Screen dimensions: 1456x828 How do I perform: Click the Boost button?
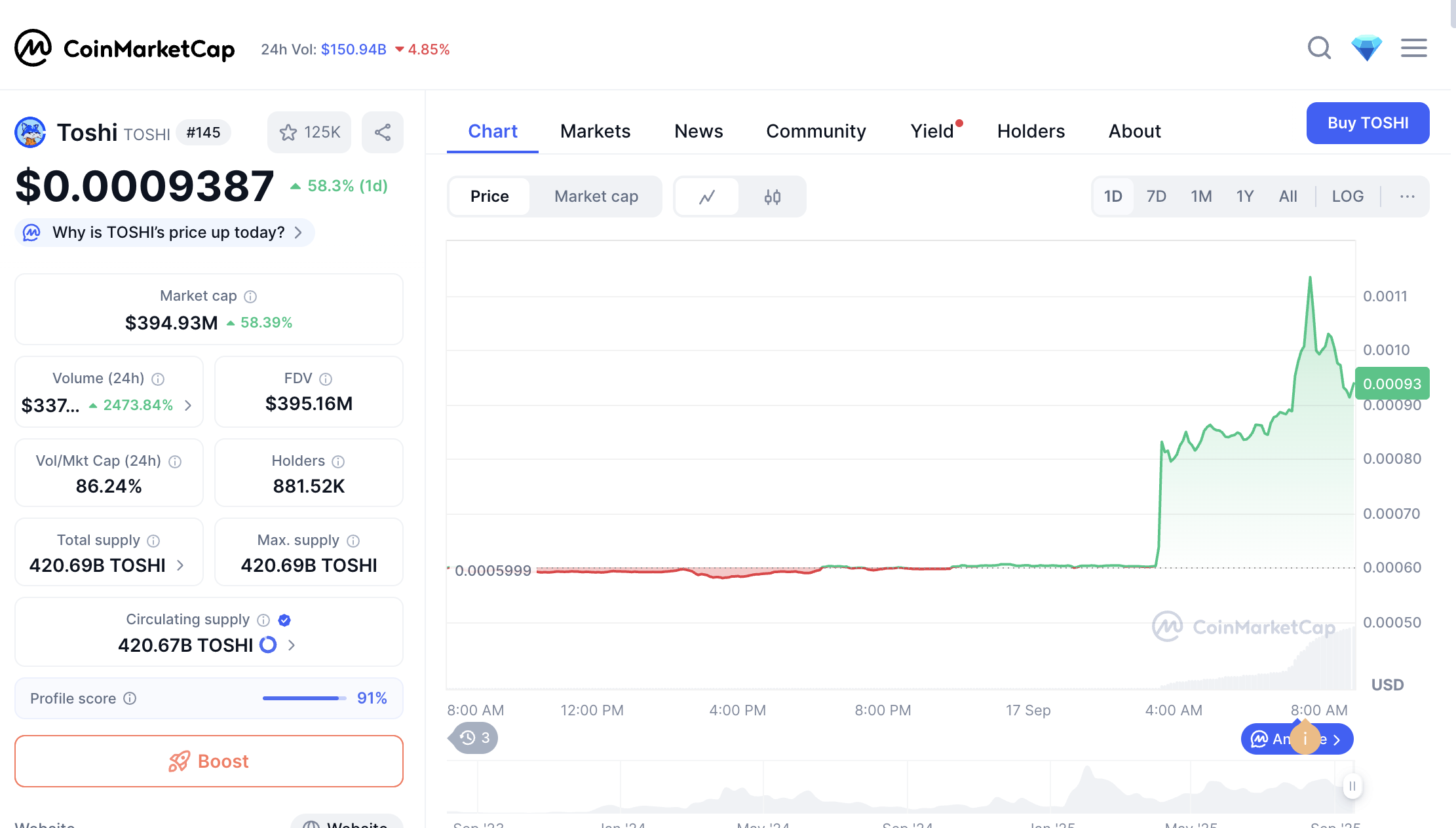(x=209, y=761)
